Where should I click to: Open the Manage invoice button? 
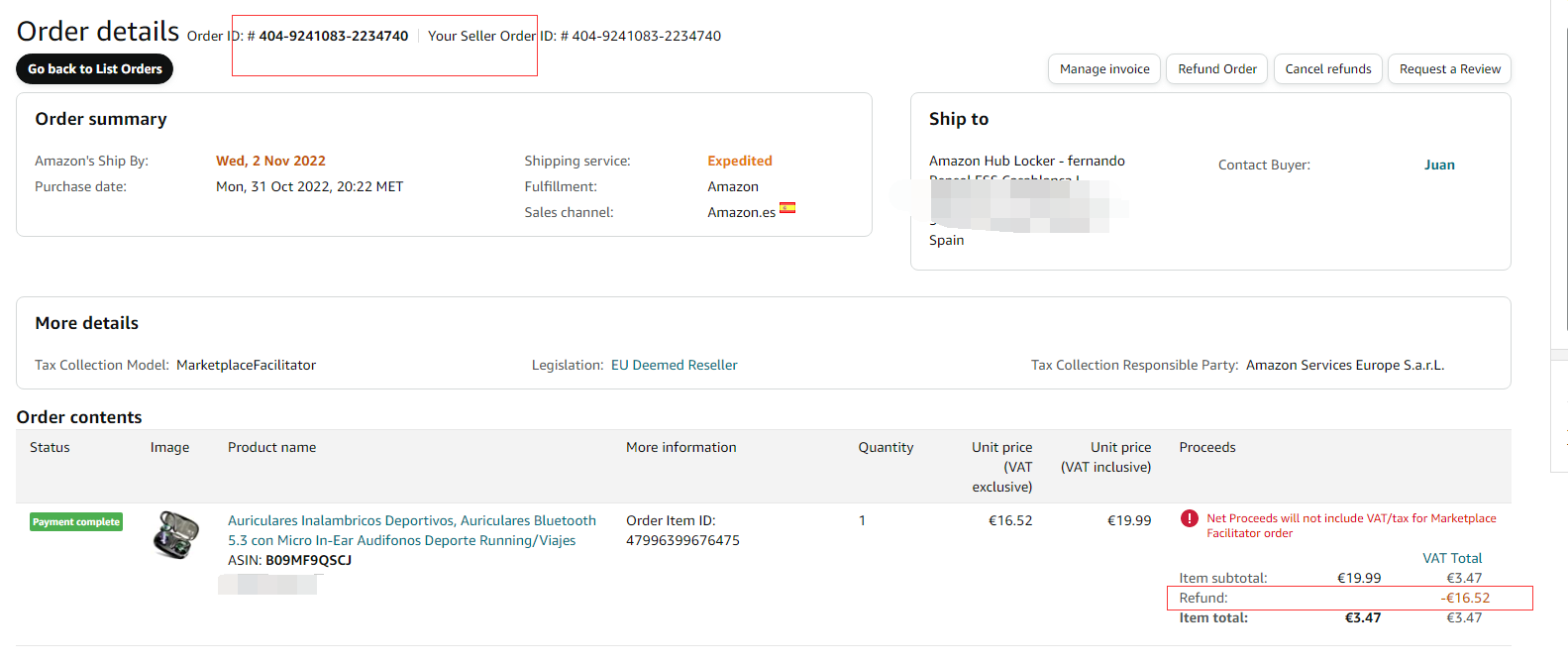click(1104, 69)
